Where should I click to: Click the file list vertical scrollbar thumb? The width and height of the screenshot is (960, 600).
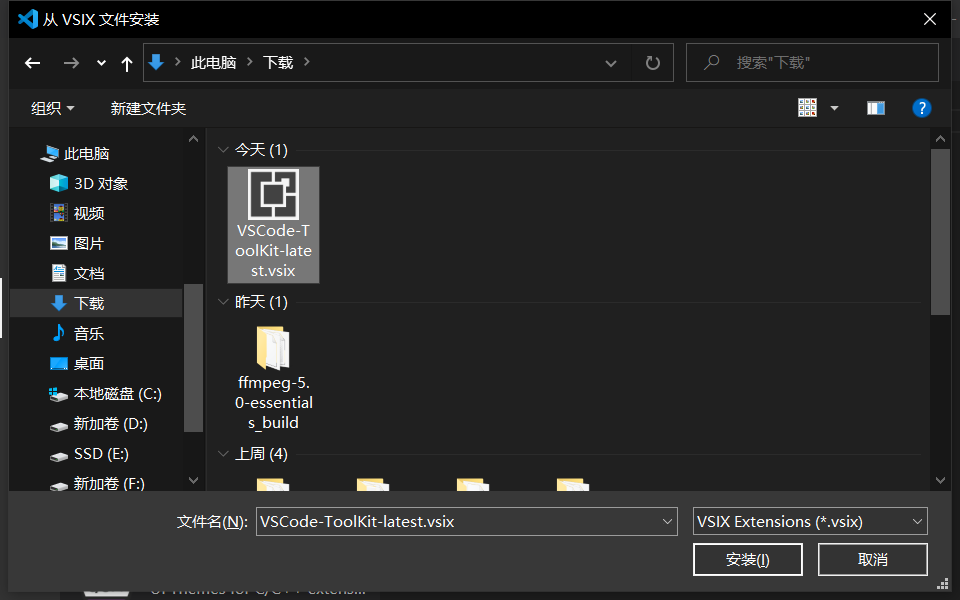pos(940,231)
